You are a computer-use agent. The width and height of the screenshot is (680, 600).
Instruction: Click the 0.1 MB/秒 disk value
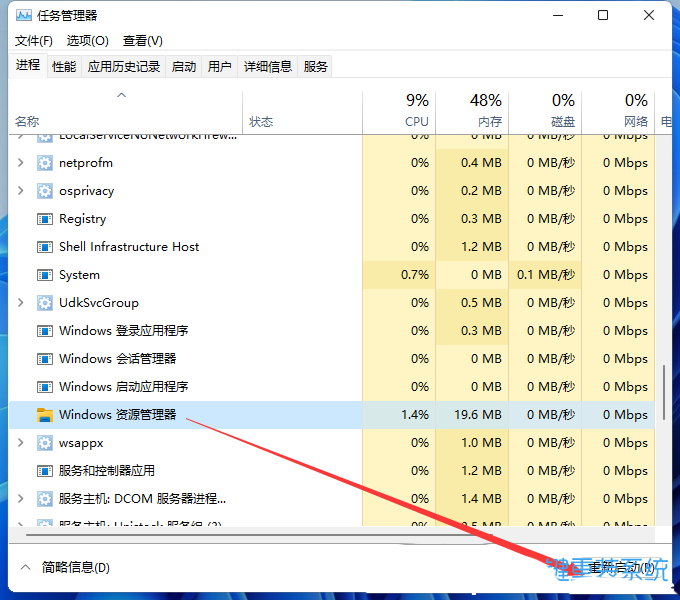pos(546,275)
